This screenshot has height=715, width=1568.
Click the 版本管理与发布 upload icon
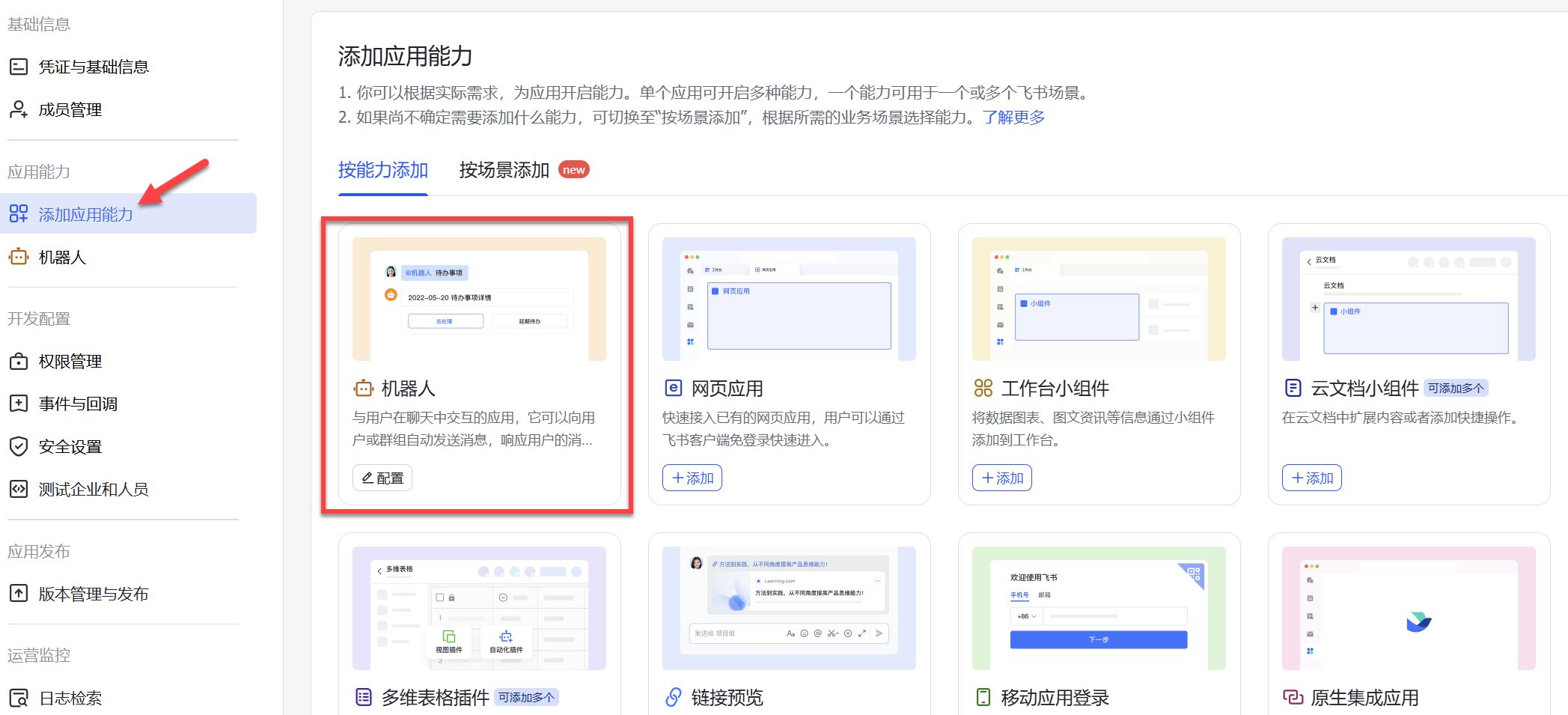pos(19,594)
